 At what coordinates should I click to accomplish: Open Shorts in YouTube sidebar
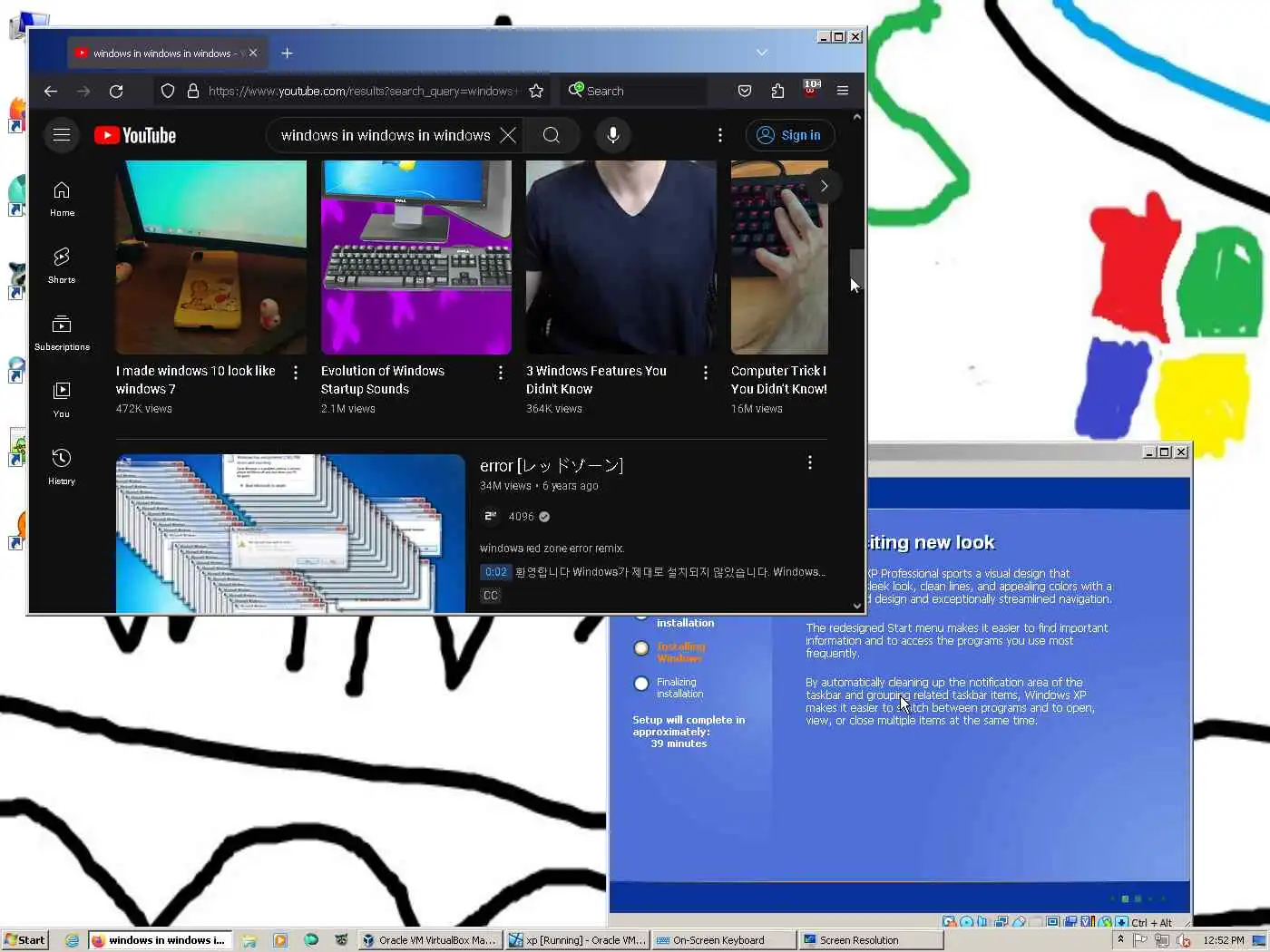(x=62, y=267)
